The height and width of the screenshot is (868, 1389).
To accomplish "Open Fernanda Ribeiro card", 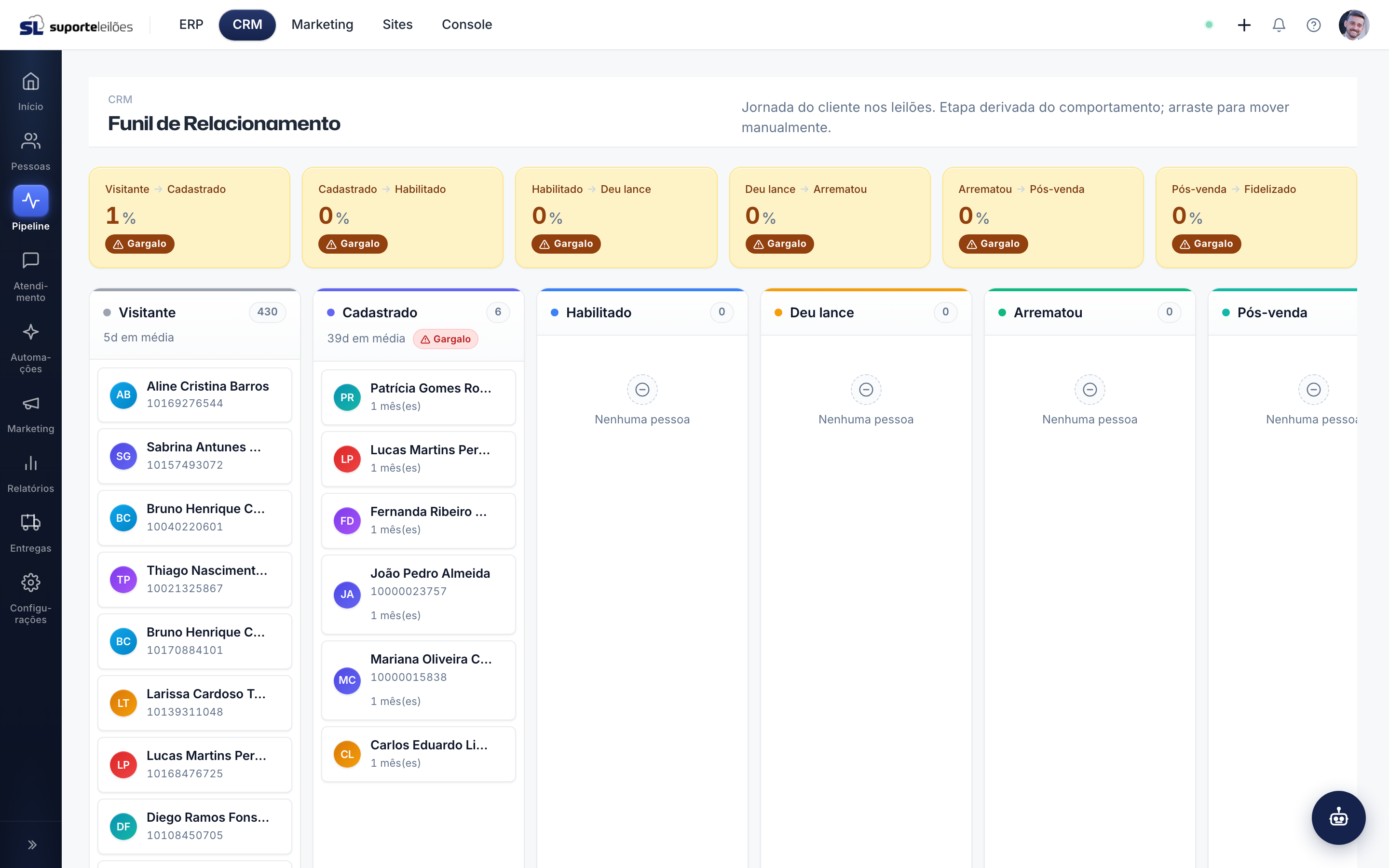I will click(419, 521).
